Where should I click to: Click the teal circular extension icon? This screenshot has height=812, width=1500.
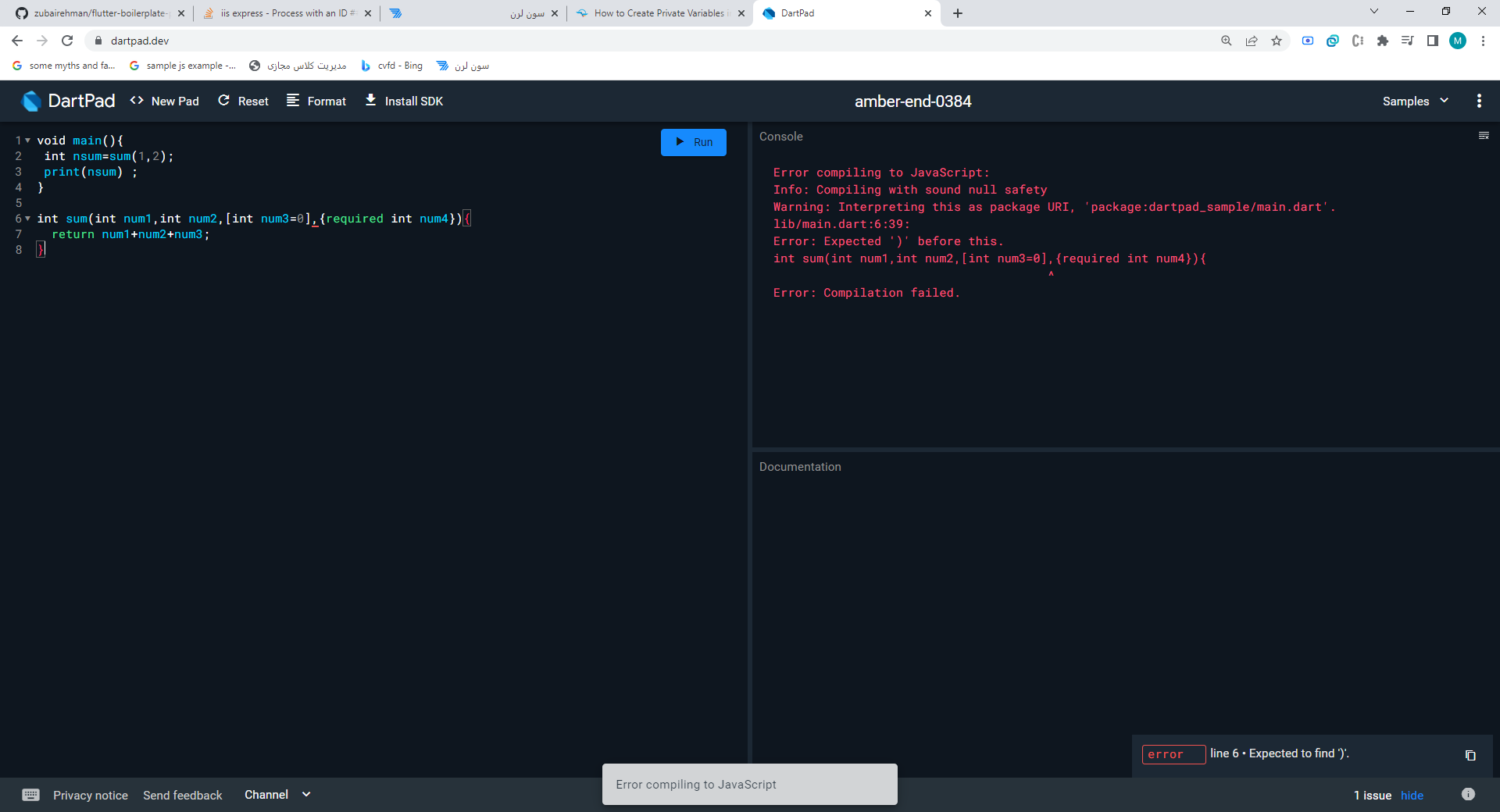(1333, 41)
